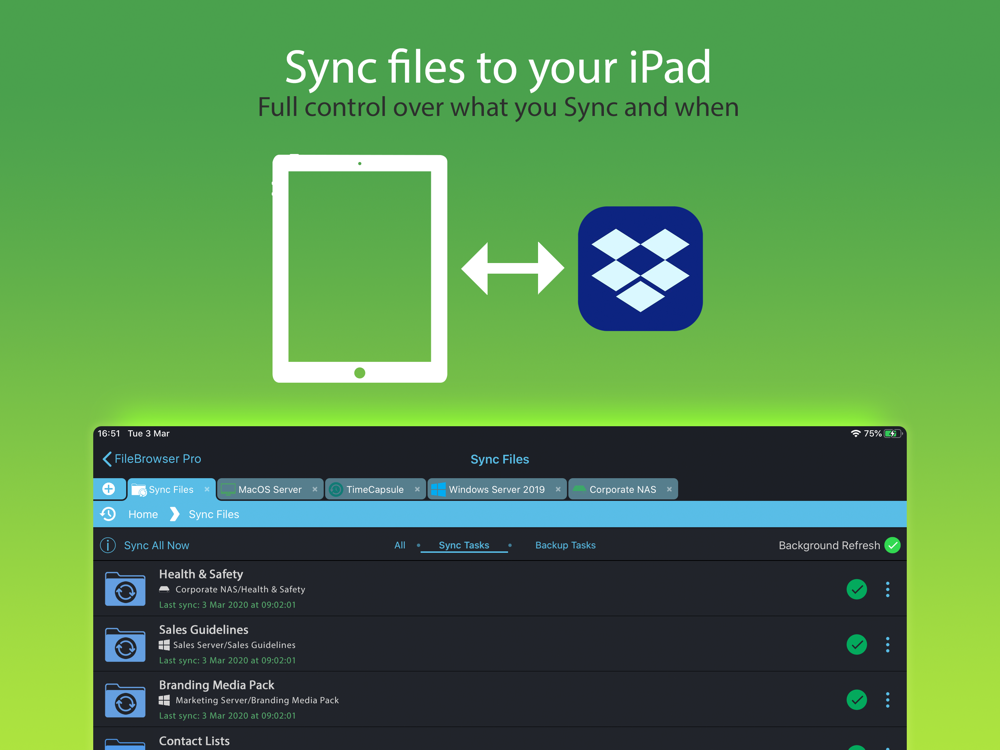
Task: Open the Corporate NAS tab
Action: pos(622,490)
